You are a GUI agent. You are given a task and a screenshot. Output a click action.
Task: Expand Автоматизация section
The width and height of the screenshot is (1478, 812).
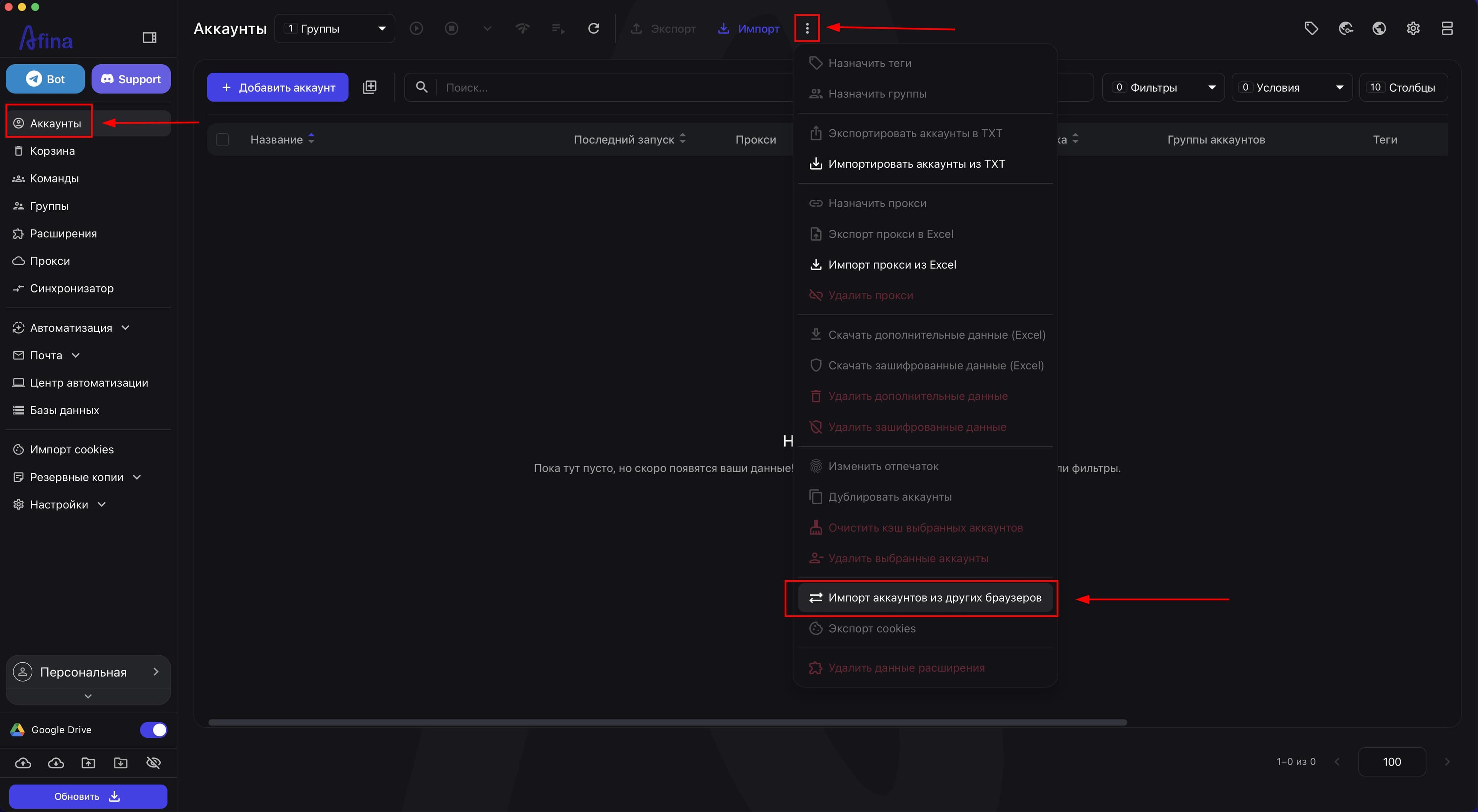click(89, 327)
